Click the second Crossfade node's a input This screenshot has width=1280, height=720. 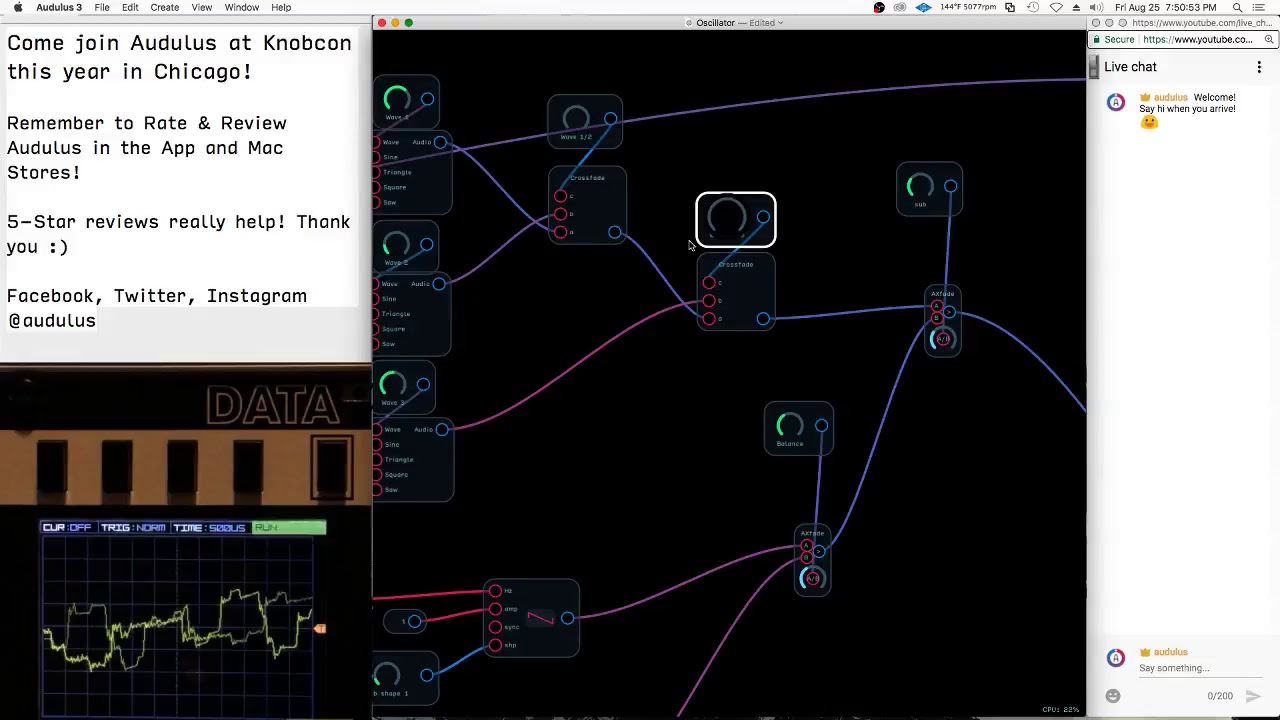[x=709, y=319]
